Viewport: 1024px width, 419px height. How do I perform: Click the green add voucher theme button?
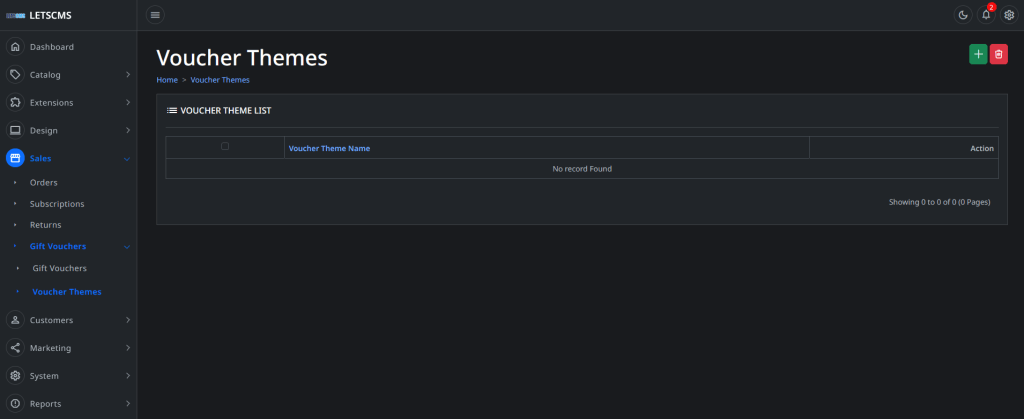click(978, 54)
